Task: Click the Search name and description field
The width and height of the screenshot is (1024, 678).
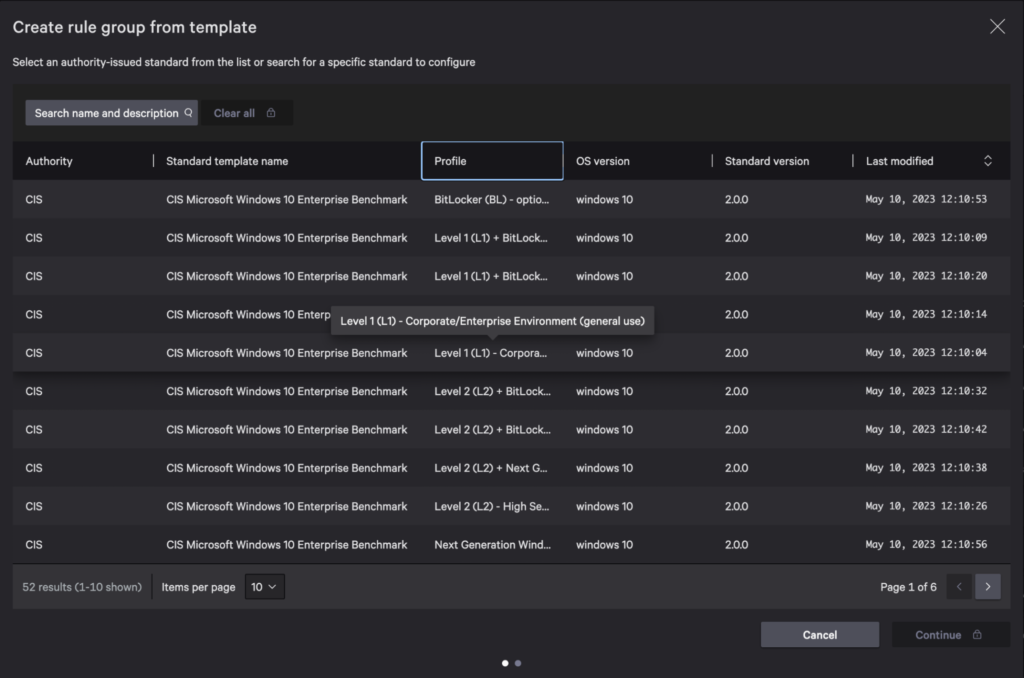Action: point(103,112)
